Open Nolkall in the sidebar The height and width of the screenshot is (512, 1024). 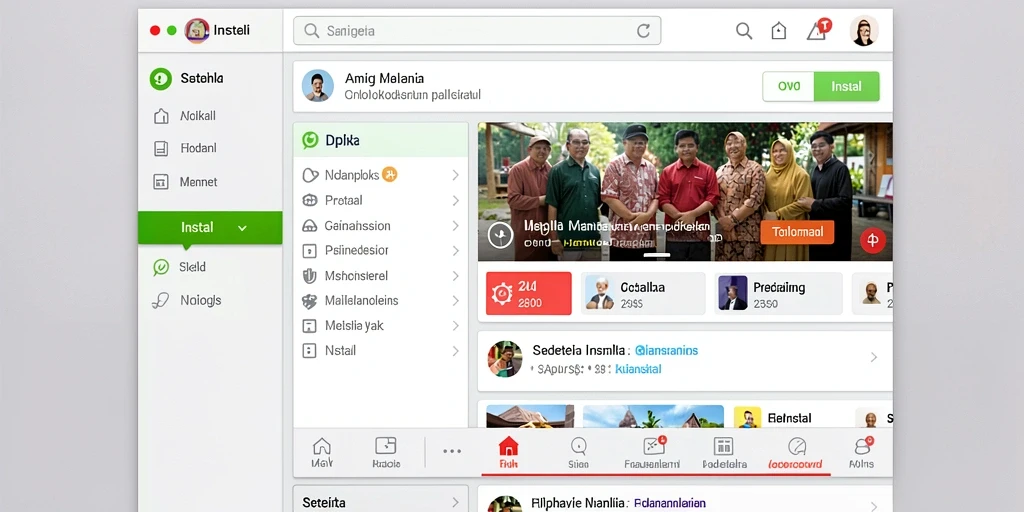(x=210, y=116)
